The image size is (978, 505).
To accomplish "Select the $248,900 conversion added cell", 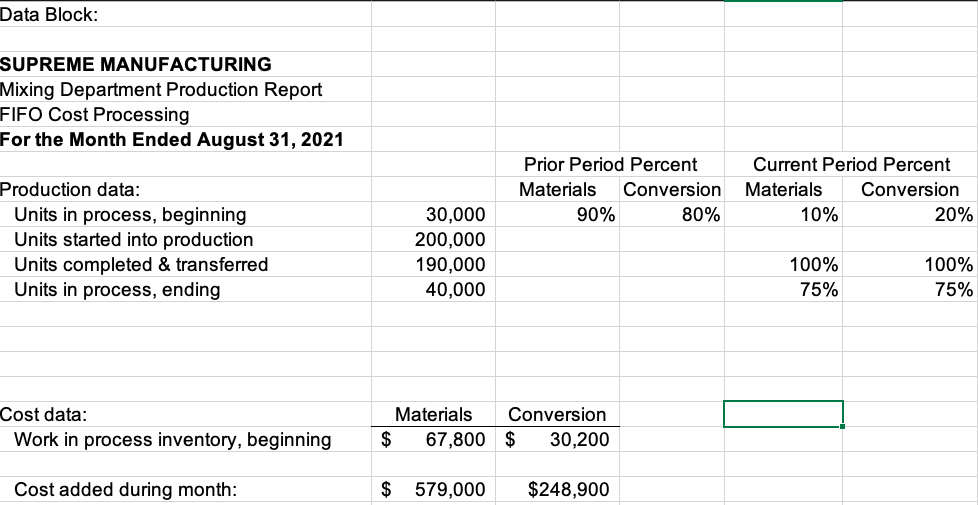I will point(557,489).
